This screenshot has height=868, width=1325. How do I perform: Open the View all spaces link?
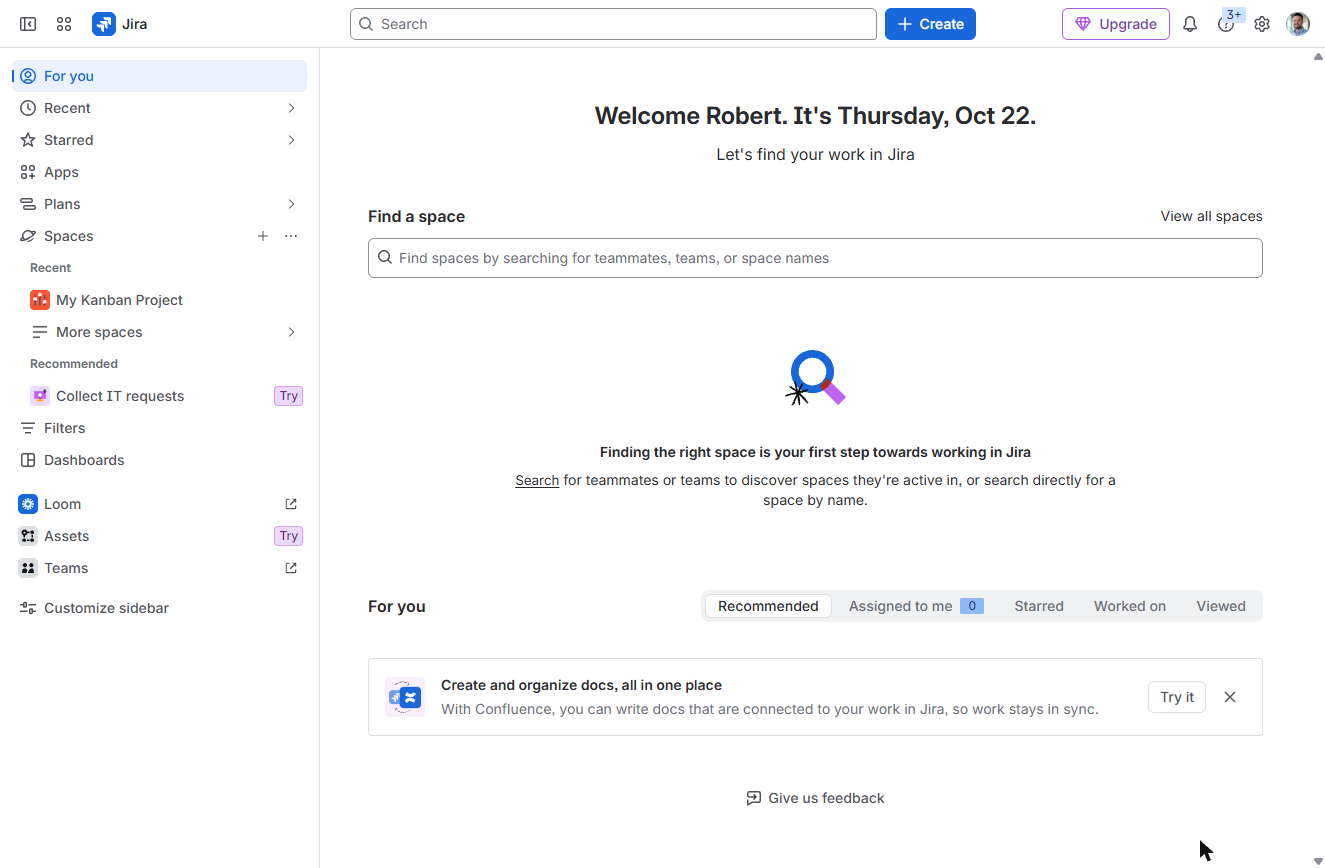click(1211, 216)
